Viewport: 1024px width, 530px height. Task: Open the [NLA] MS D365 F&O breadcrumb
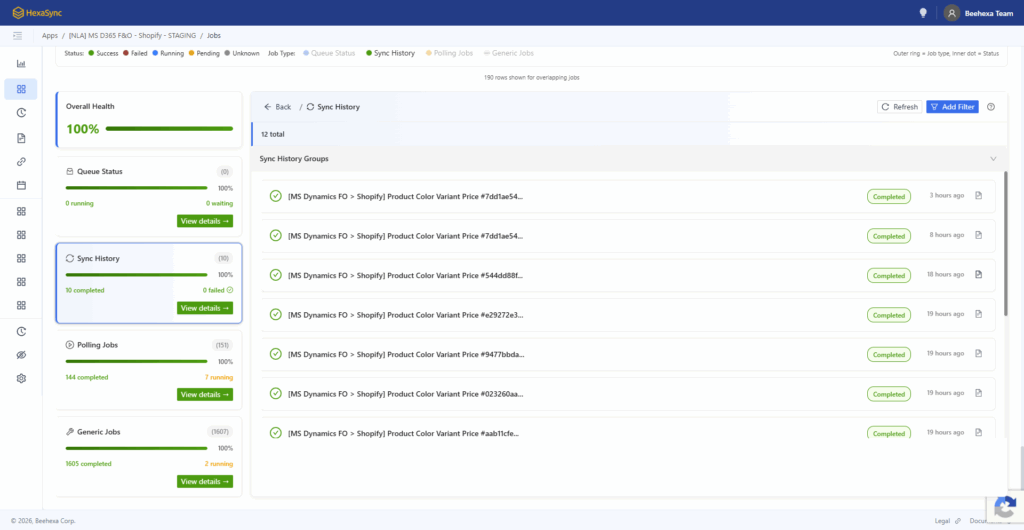[132, 35]
